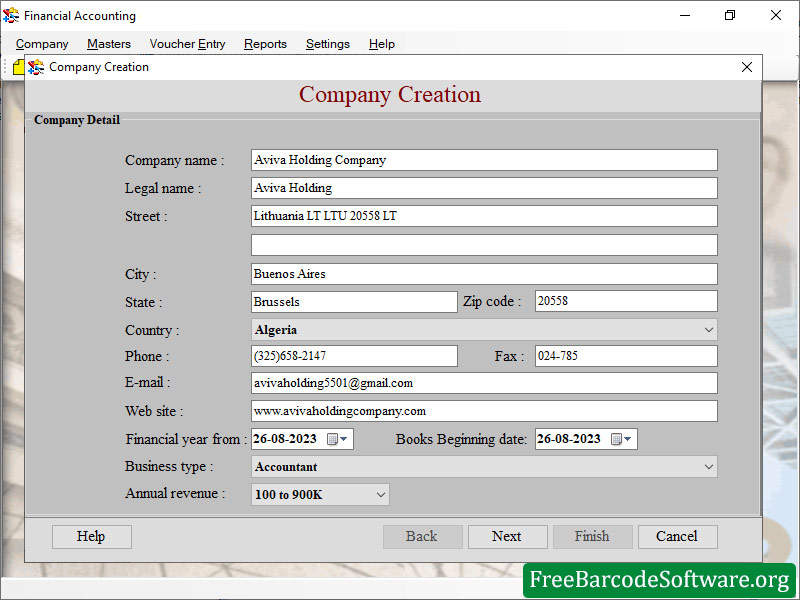The image size is (800, 600).
Task: Click the Back button
Action: (422, 536)
